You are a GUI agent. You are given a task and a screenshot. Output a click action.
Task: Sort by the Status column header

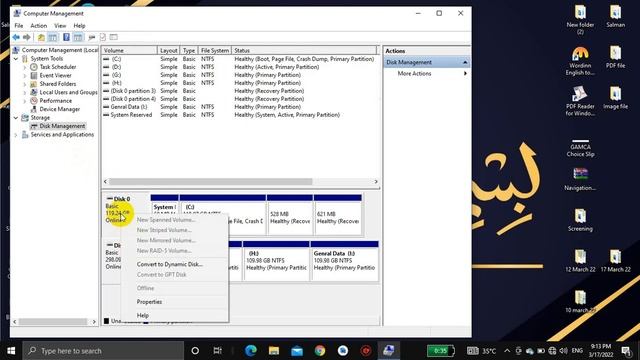(x=304, y=51)
